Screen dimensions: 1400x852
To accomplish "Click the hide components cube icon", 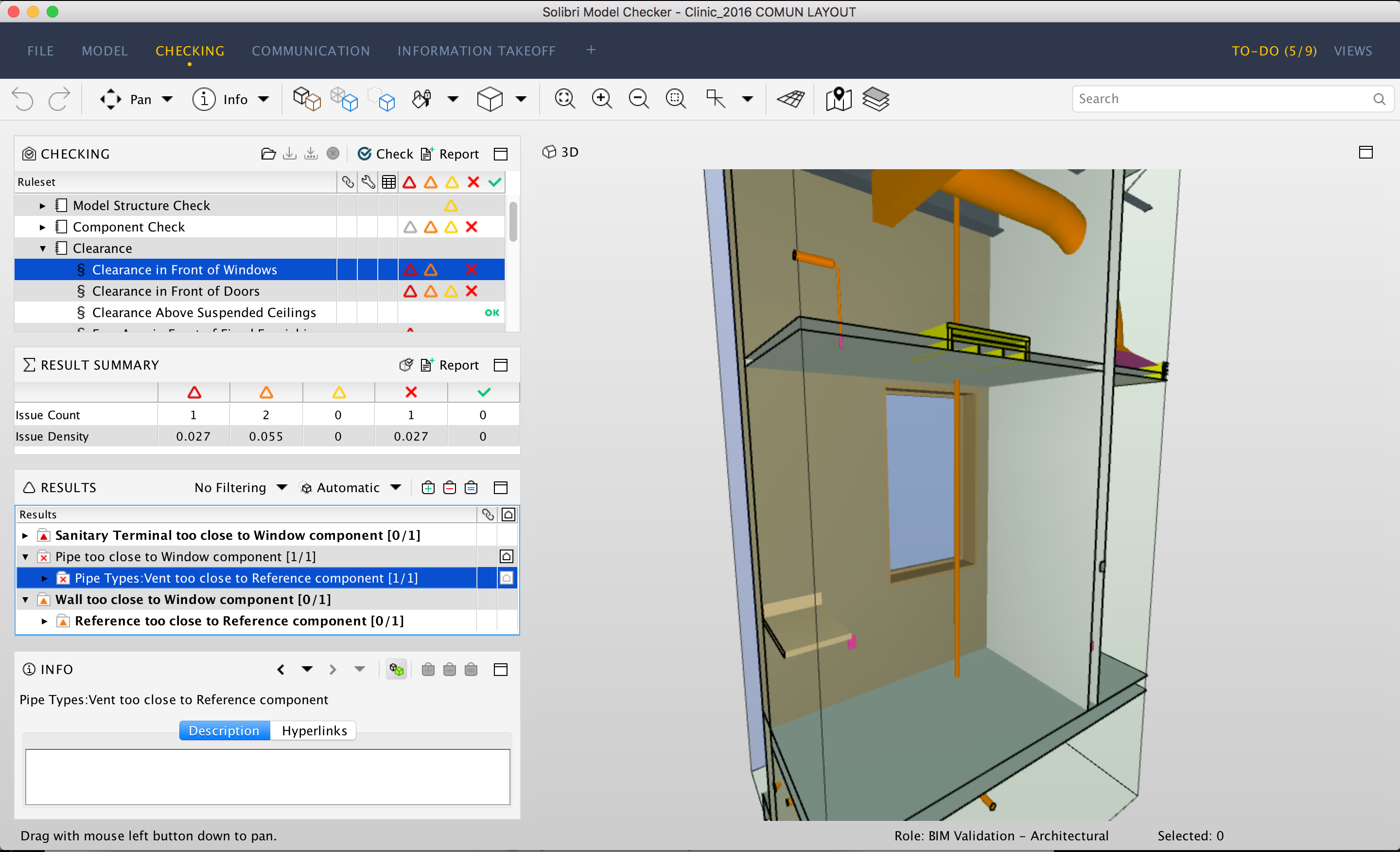I will pos(382,99).
